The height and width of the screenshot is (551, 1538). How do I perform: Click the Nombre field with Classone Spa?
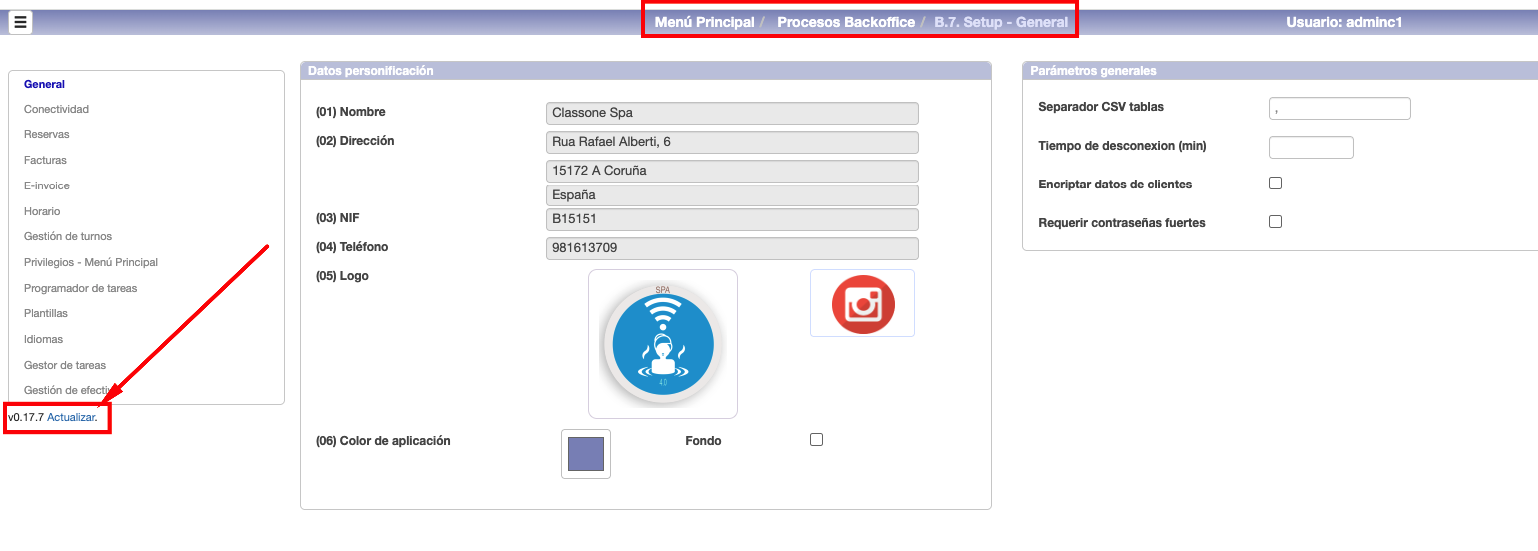(731, 113)
